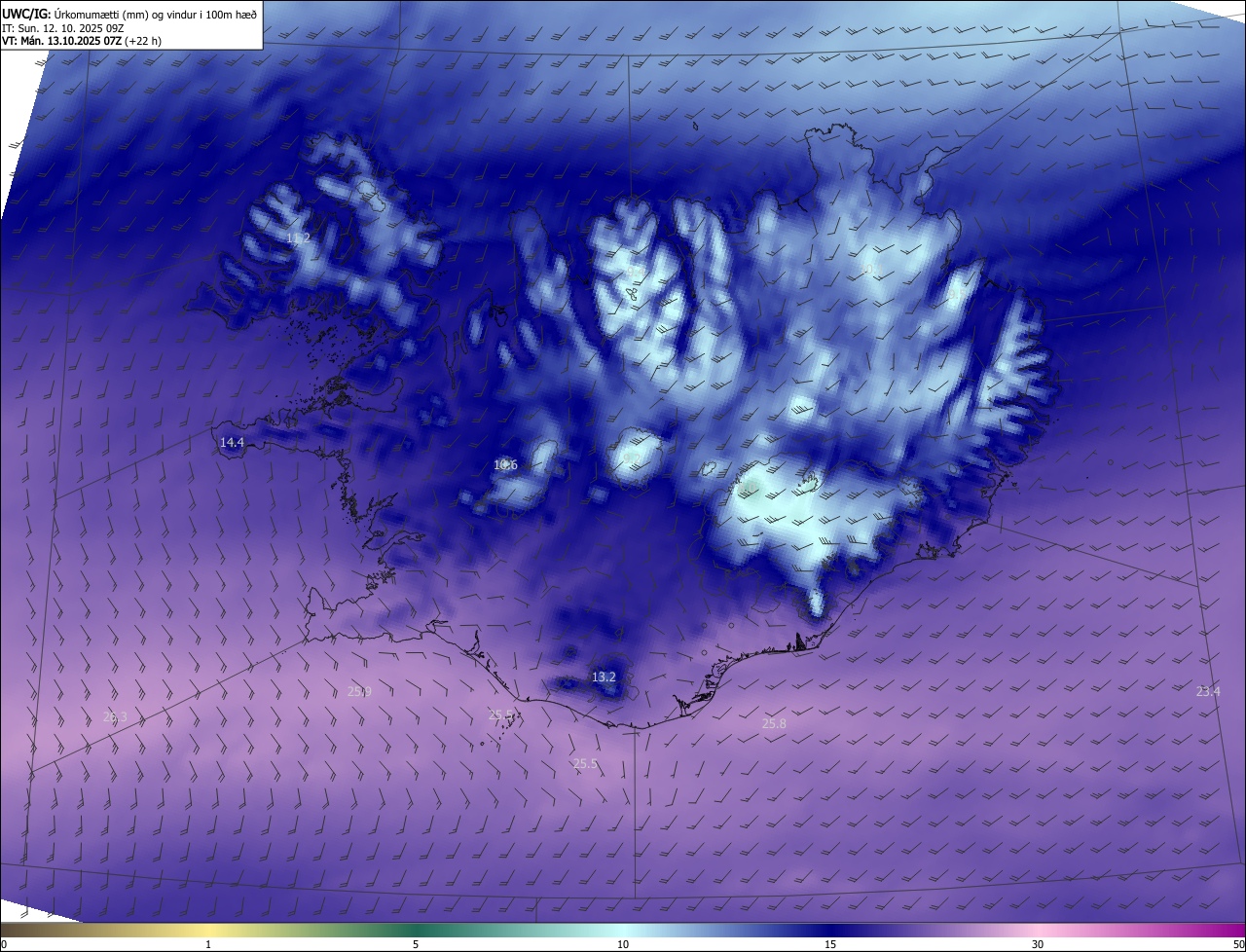Click the '5' tick on the color scale
Viewport: 1246px width, 952px height.
coord(416,944)
